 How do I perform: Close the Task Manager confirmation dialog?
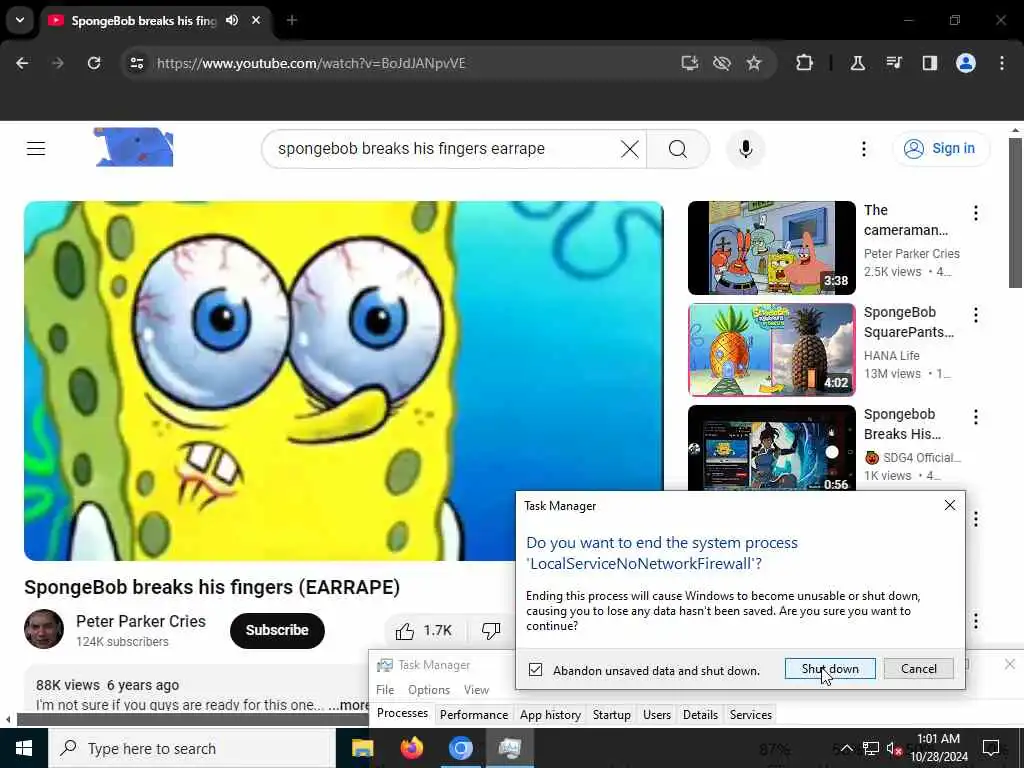pos(950,505)
